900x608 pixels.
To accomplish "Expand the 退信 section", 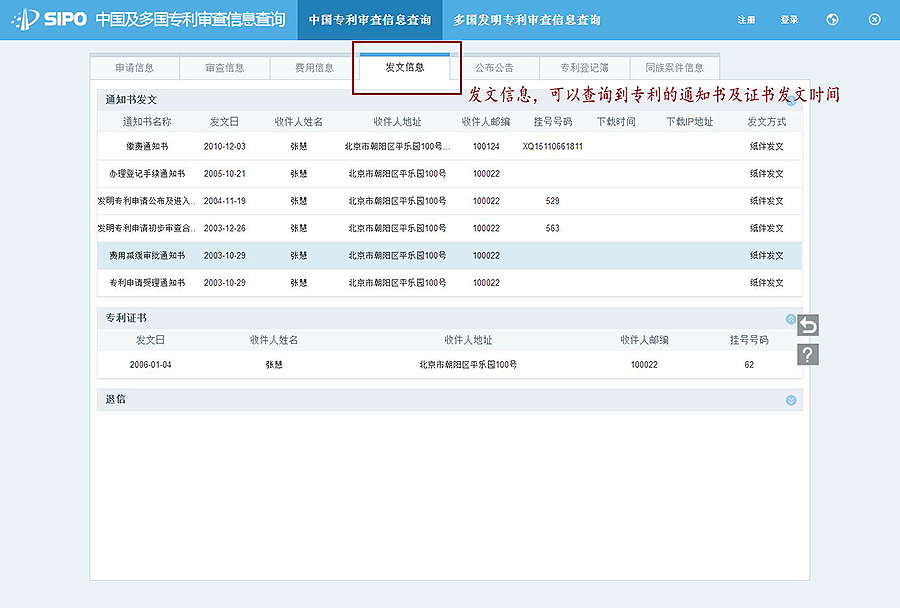I will [791, 400].
